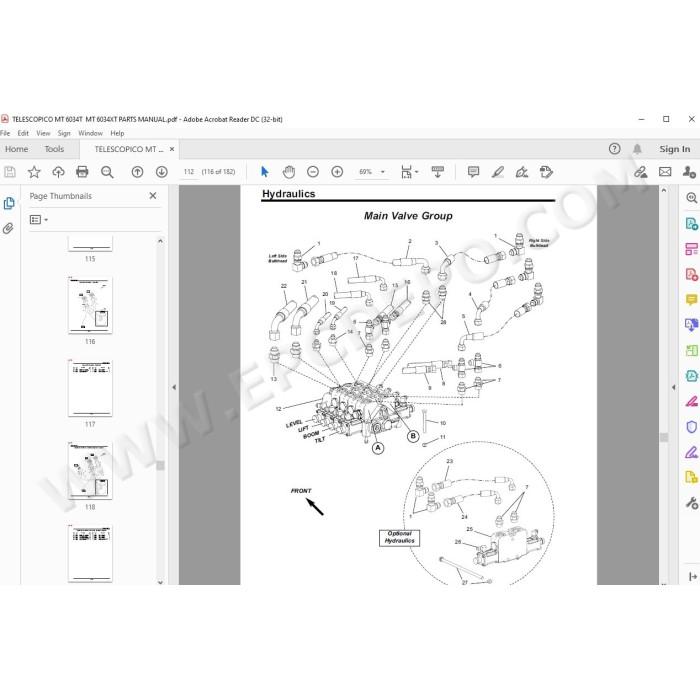Collapse the right tools pane arrow

pyautogui.click(x=673, y=388)
